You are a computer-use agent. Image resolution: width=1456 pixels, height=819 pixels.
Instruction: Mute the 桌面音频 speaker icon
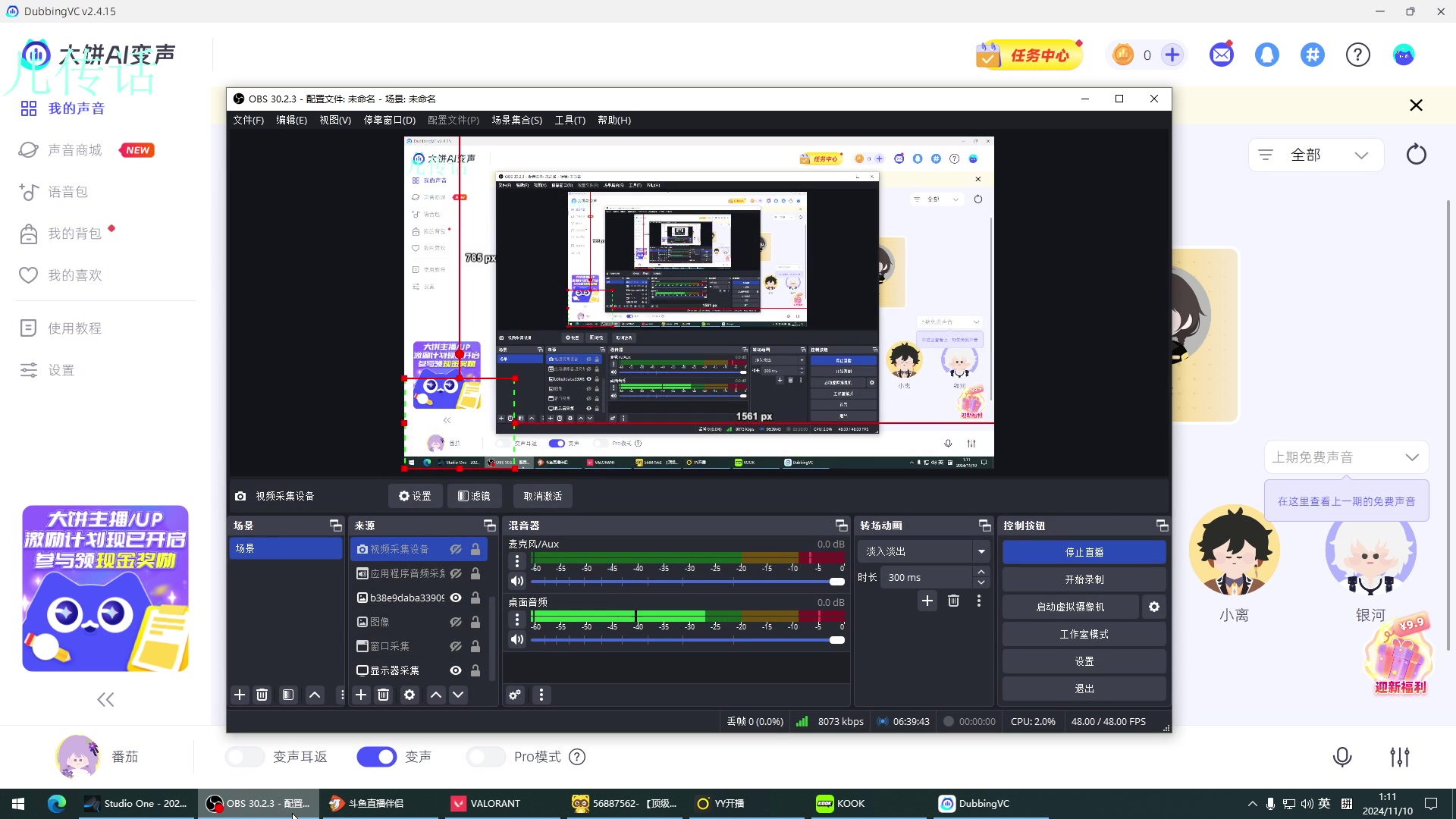click(x=517, y=639)
